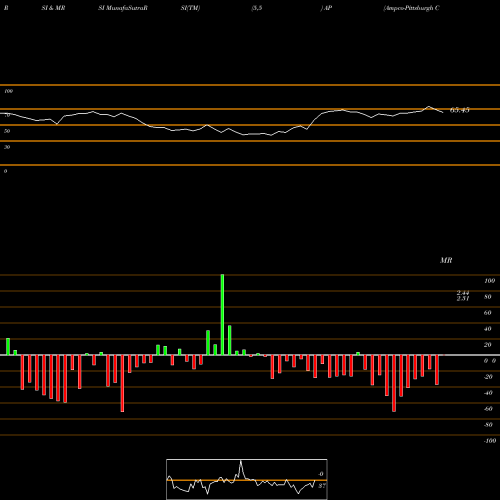Image resolution: width=500 pixels, height=500 pixels.
Task: Click the 'SI MunafaSutraR' header text
Action: 123,8
